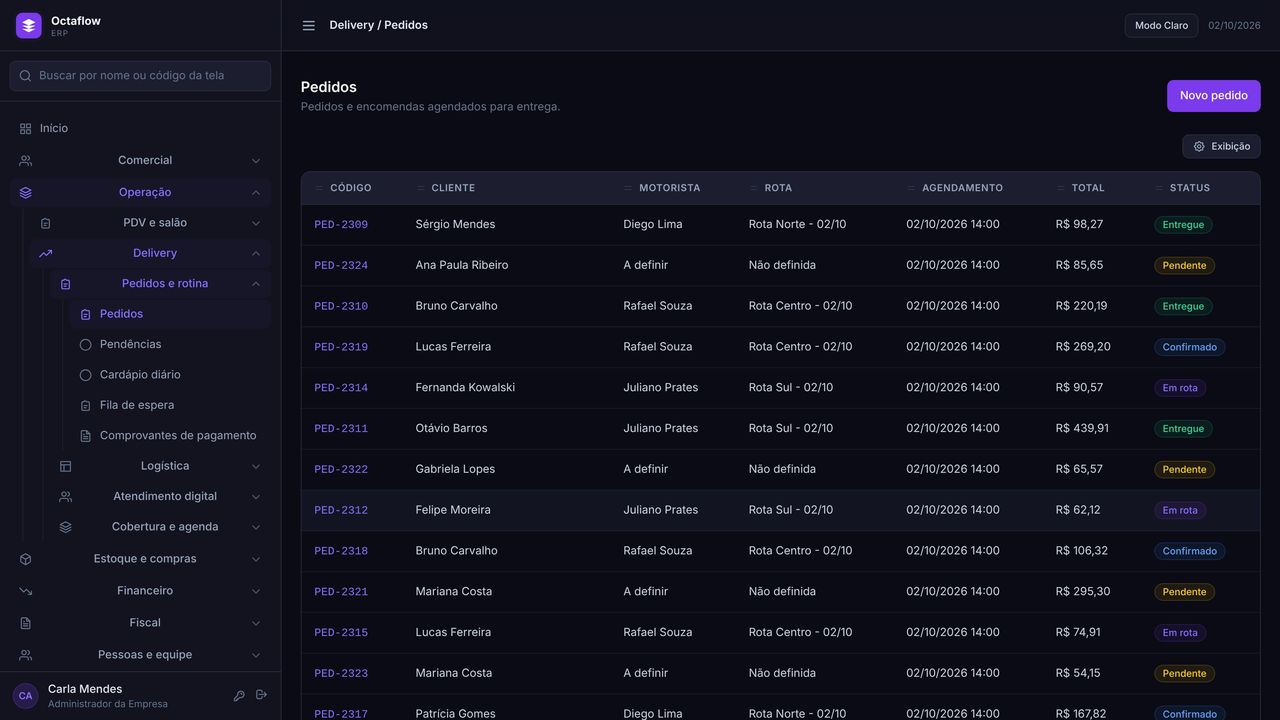The height and width of the screenshot is (720, 1280).
Task: Go to Início in sidebar
Action: click(x=140, y=129)
